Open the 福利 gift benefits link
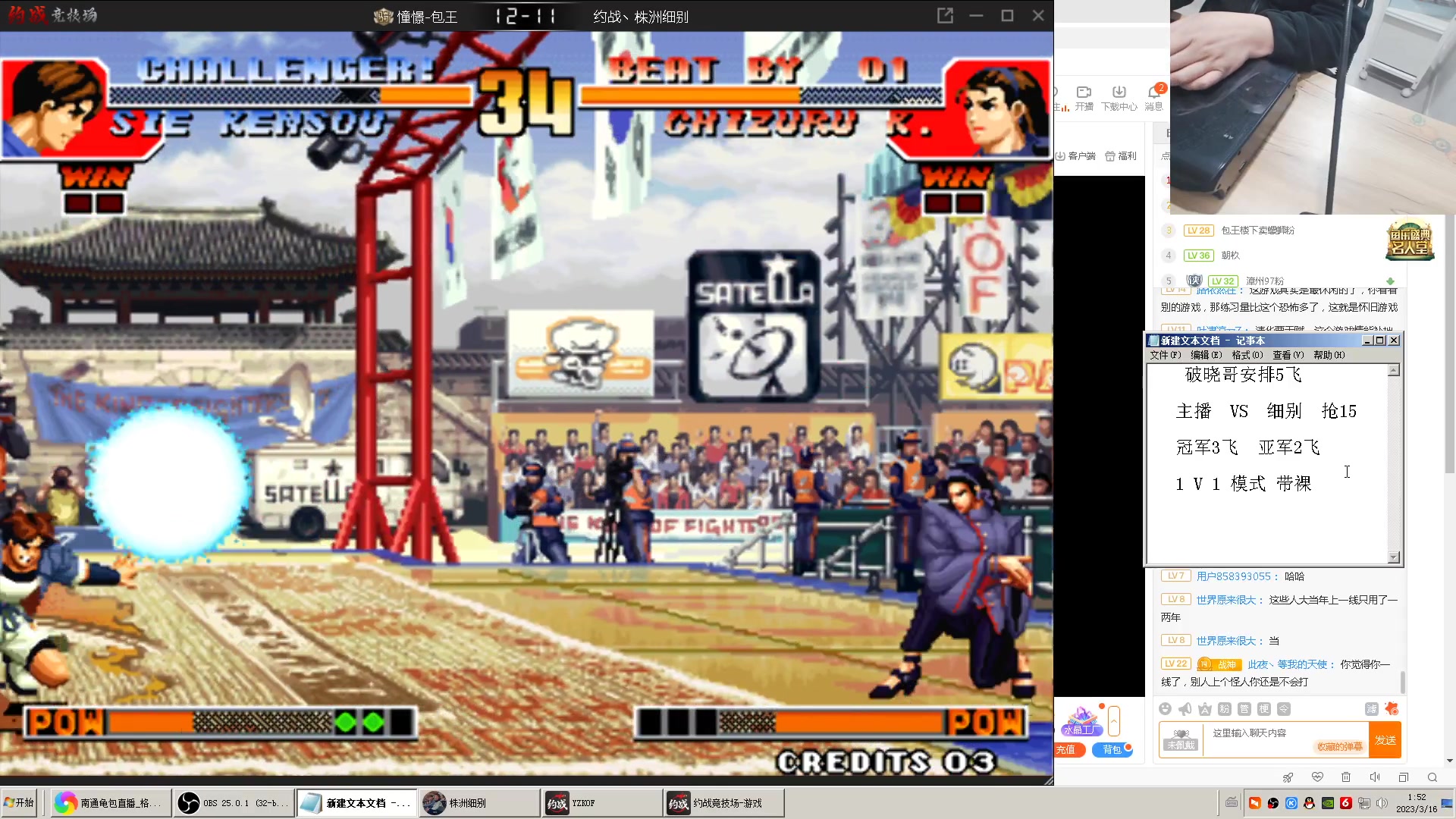This screenshot has width=1456, height=819. pyautogui.click(x=1121, y=155)
